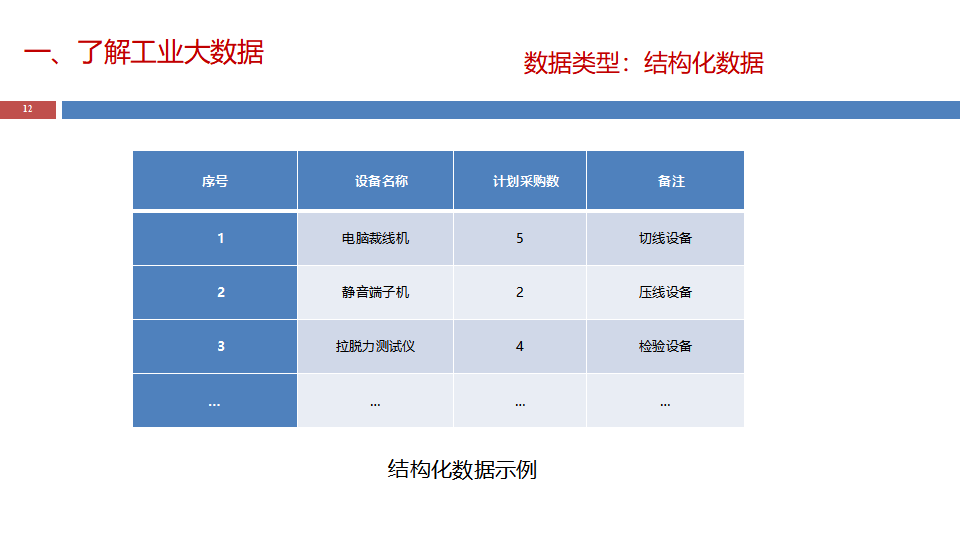Click the 序号 cell in the 静音端子机 row

click(215, 293)
